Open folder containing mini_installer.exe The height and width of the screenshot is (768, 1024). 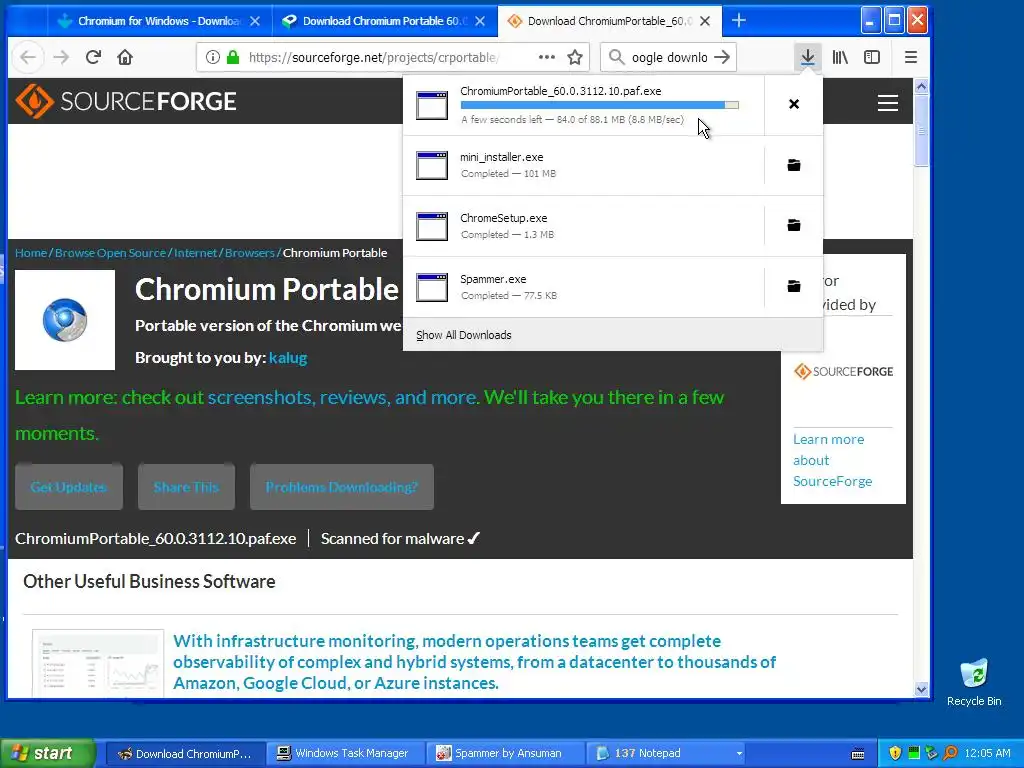click(793, 165)
